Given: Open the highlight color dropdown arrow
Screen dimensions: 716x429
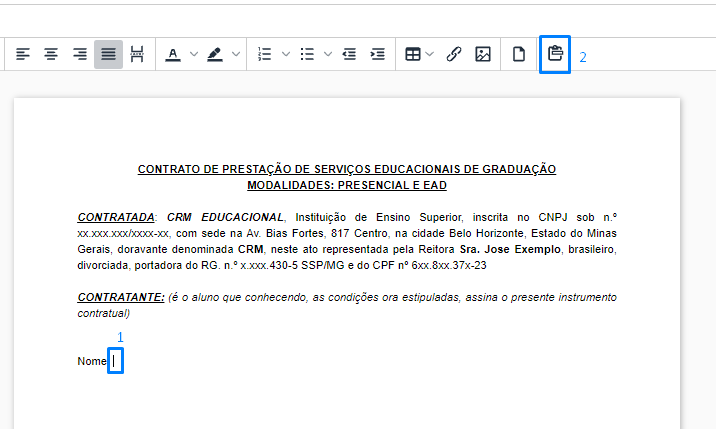Looking at the screenshot, I should tap(236, 54).
